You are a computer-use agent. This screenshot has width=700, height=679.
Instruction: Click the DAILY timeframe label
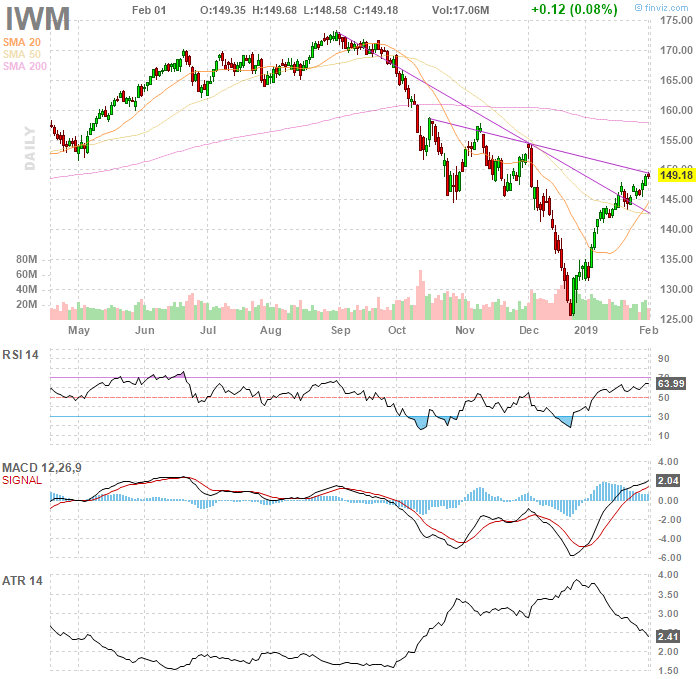click(x=30, y=147)
